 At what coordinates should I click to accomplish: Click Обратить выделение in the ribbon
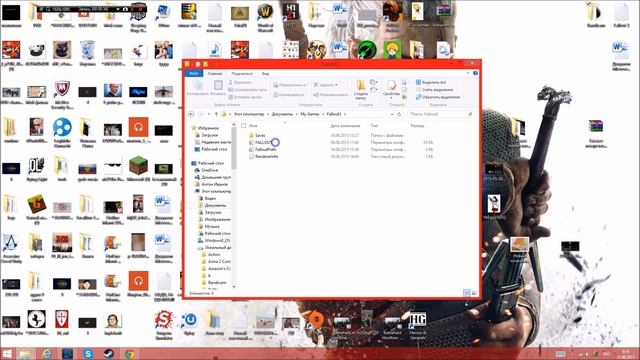tap(438, 97)
